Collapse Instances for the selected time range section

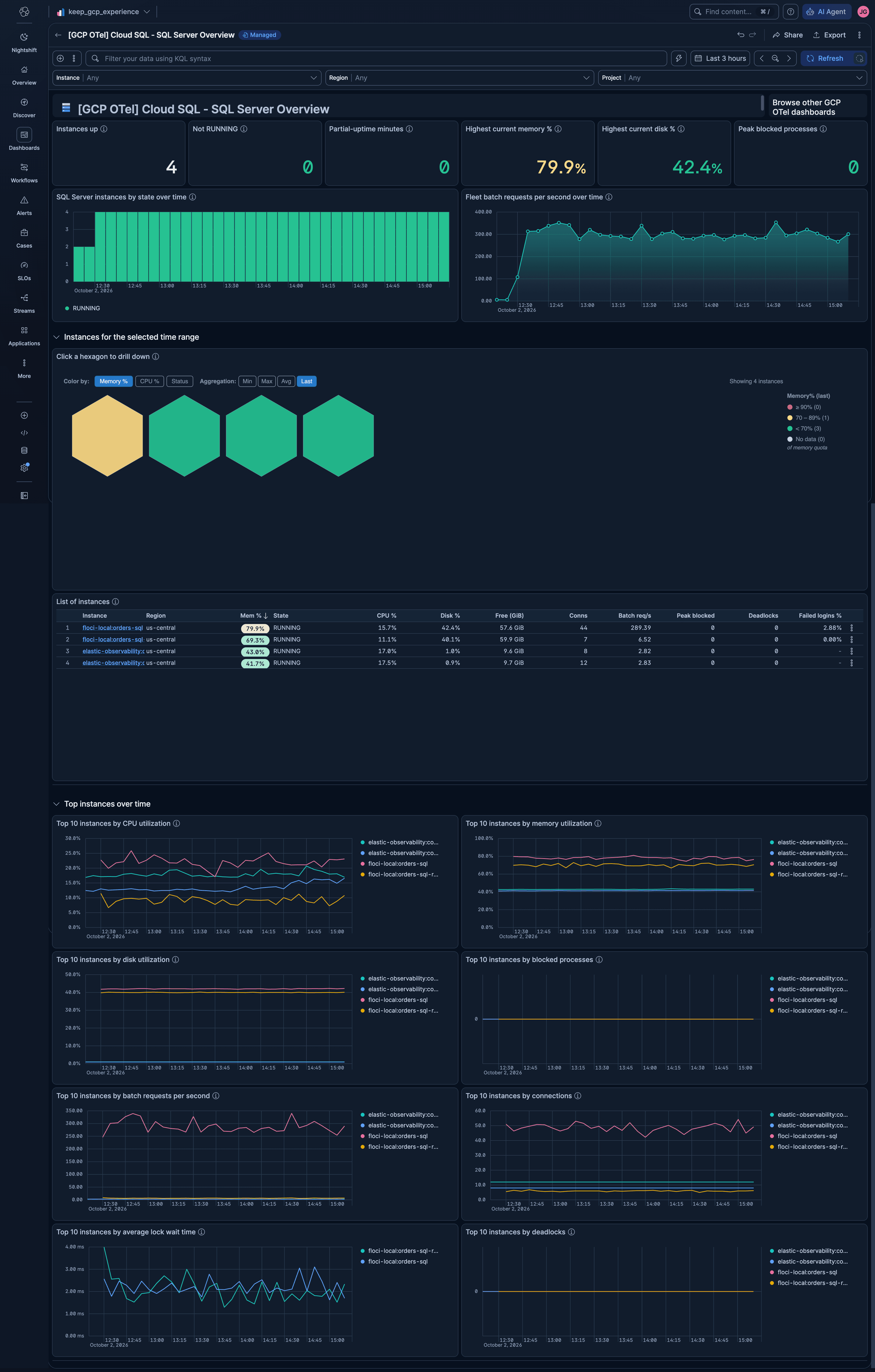pos(56,337)
